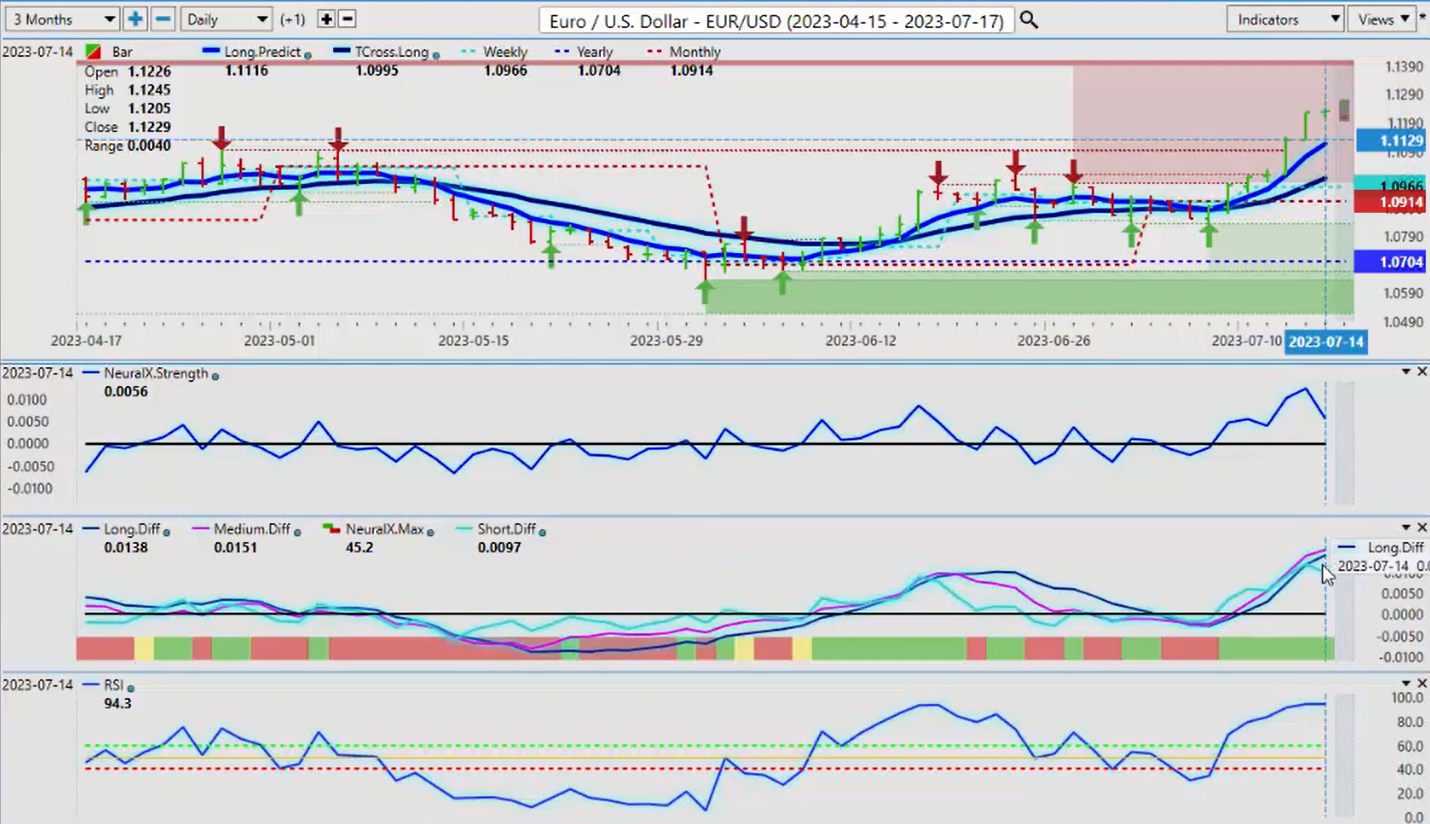This screenshot has width=1430, height=824.
Task: Click the blue plus zoom-in button
Action: tap(135, 19)
